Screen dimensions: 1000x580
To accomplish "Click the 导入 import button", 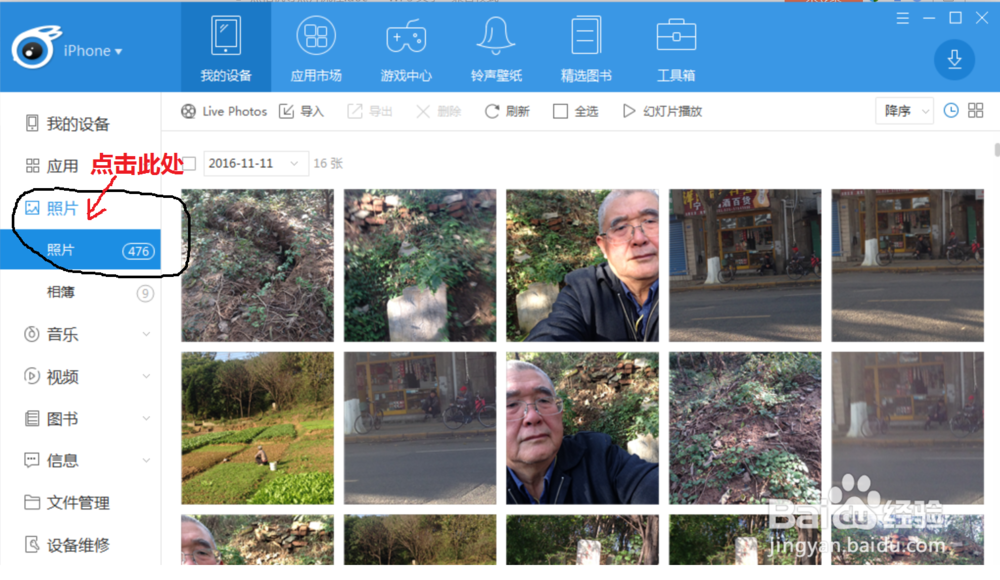I will tap(302, 112).
